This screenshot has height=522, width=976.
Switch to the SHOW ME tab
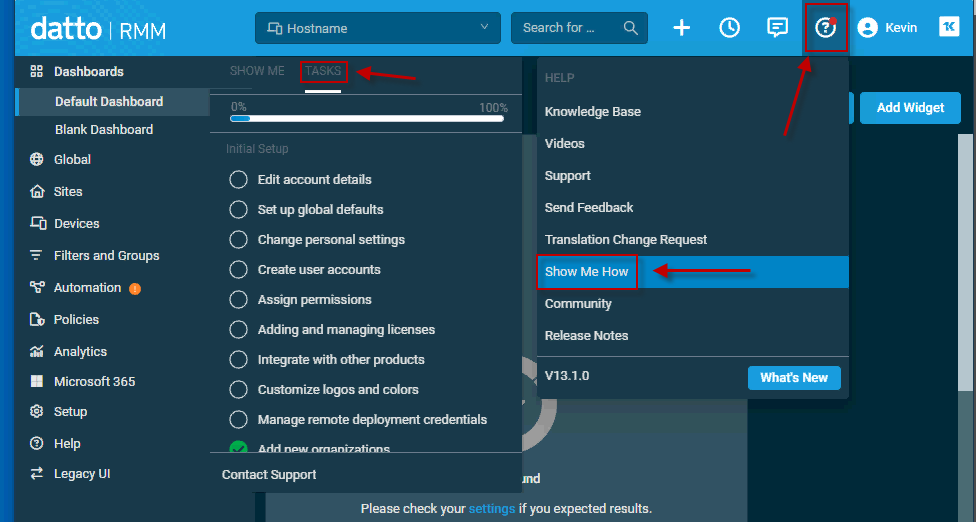pos(257,71)
